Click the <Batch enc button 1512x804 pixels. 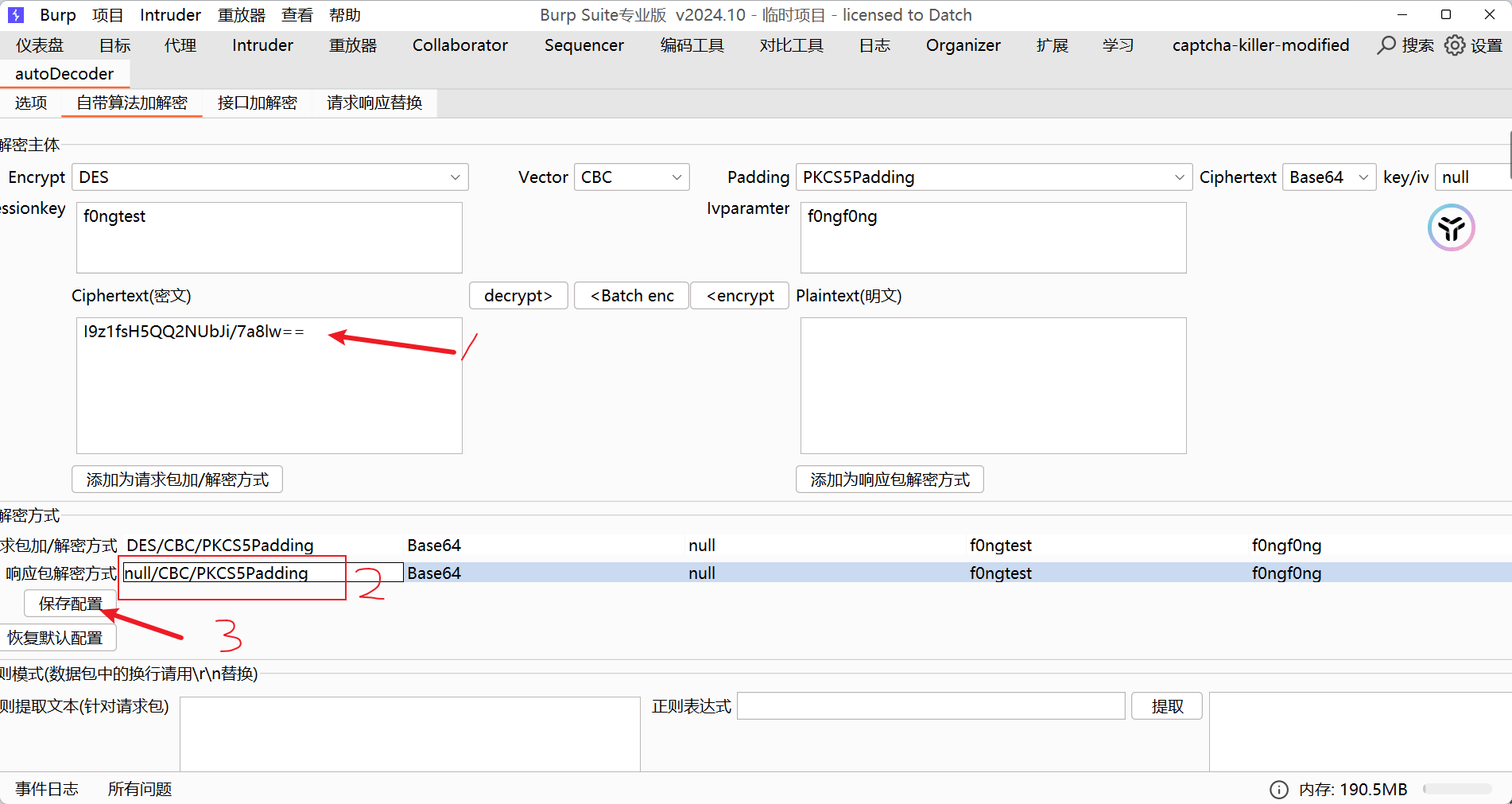632,296
